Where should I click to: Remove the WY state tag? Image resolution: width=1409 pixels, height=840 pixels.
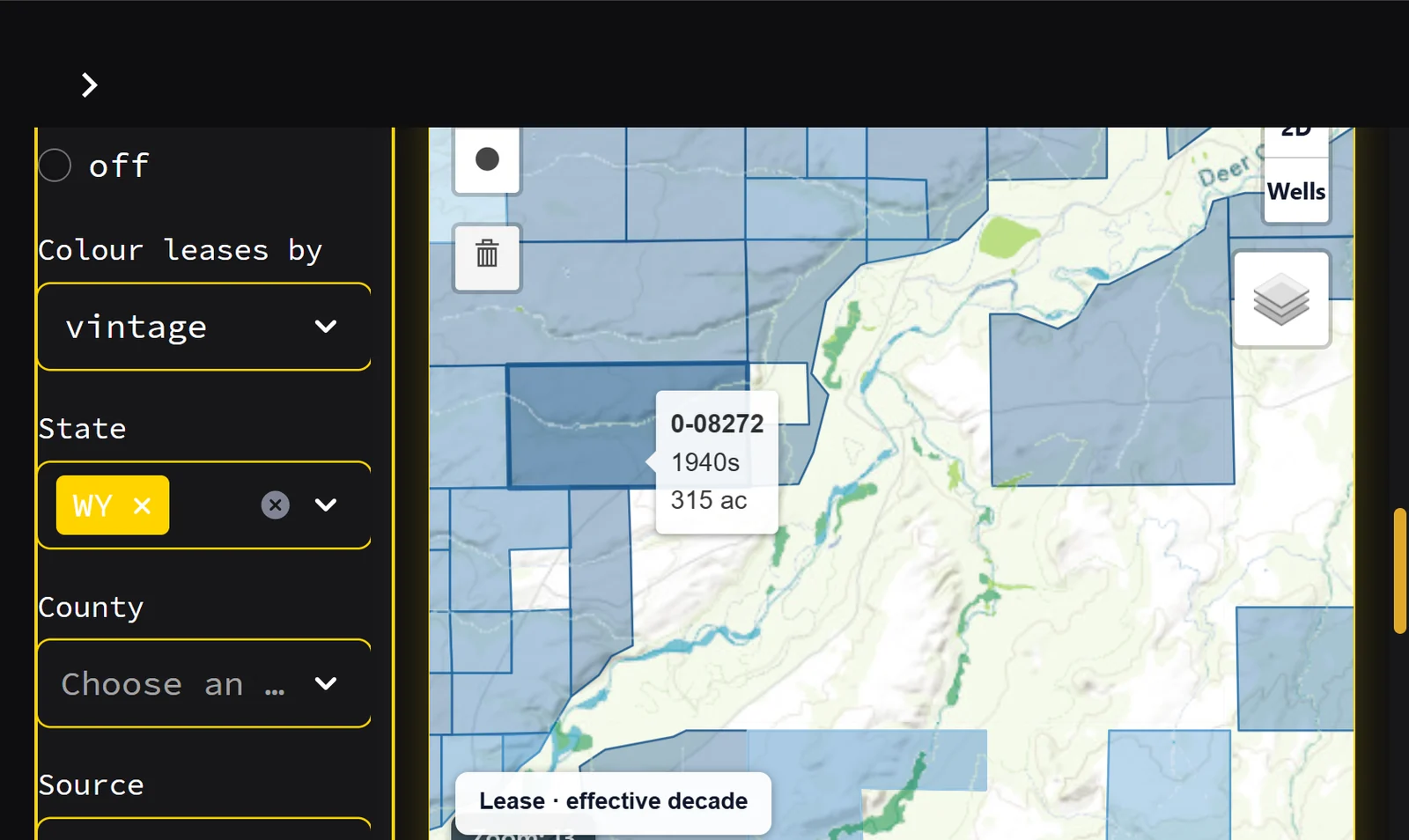point(142,505)
